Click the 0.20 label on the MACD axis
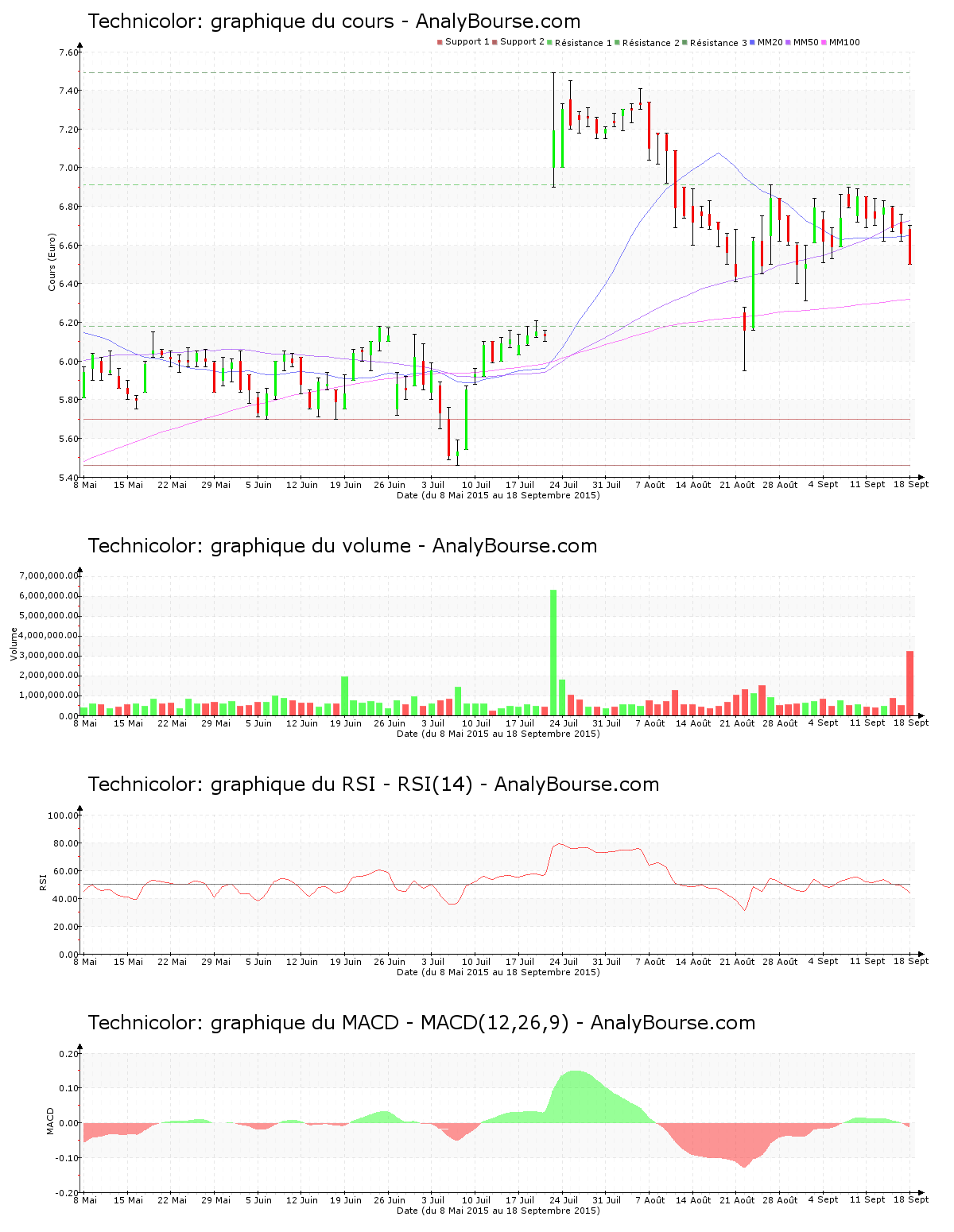The height and width of the screenshot is (1232, 954). point(70,1054)
